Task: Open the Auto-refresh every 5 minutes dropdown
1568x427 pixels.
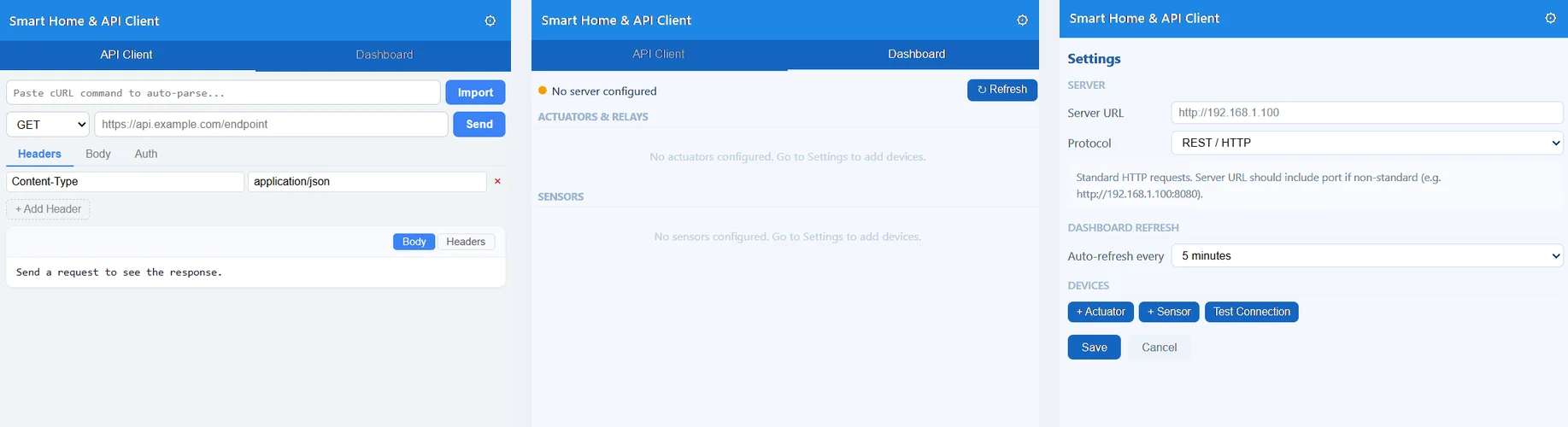Action: point(1367,255)
